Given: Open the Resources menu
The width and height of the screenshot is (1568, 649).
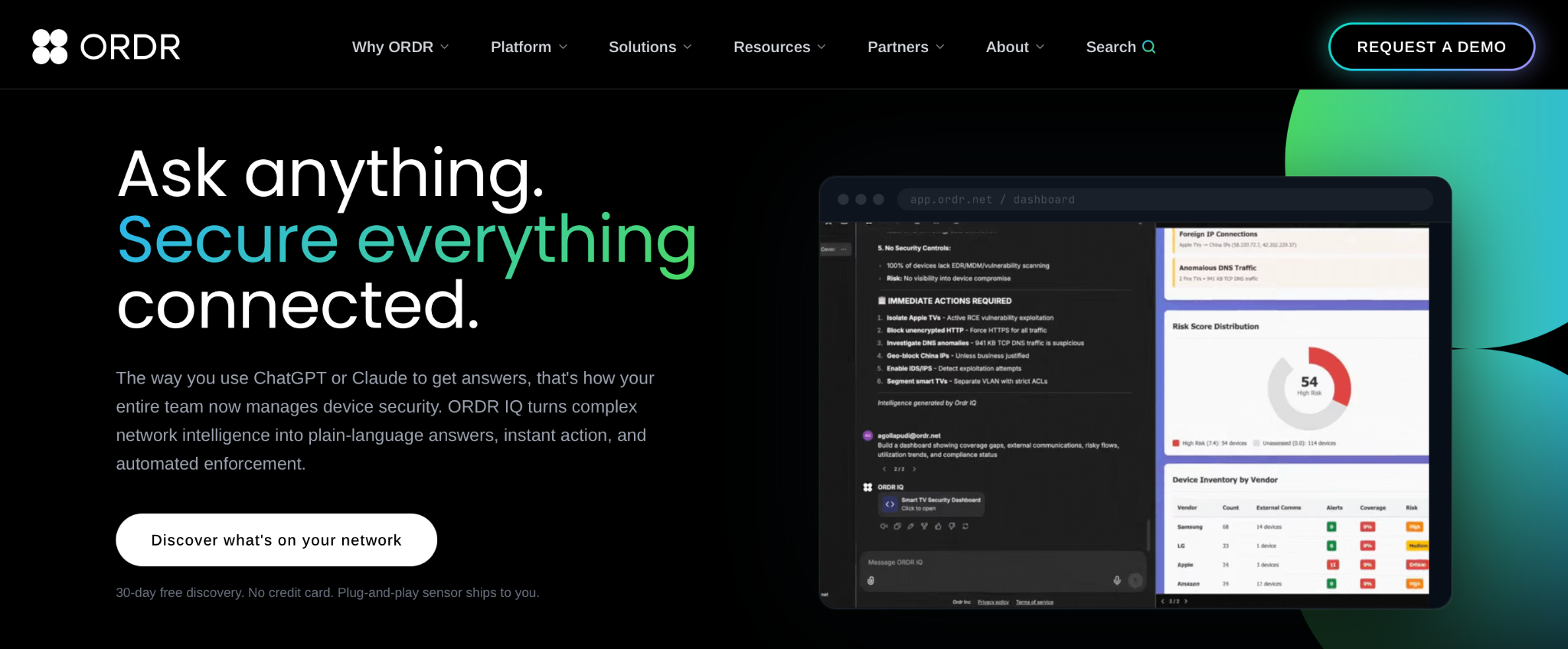Looking at the screenshot, I should pyautogui.click(x=779, y=47).
